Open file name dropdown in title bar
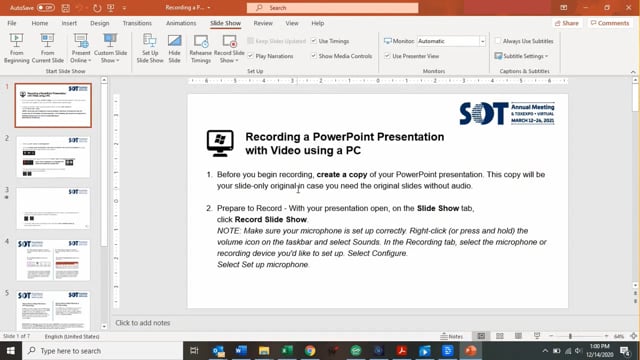The height and width of the screenshot is (360, 640). (209, 8)
